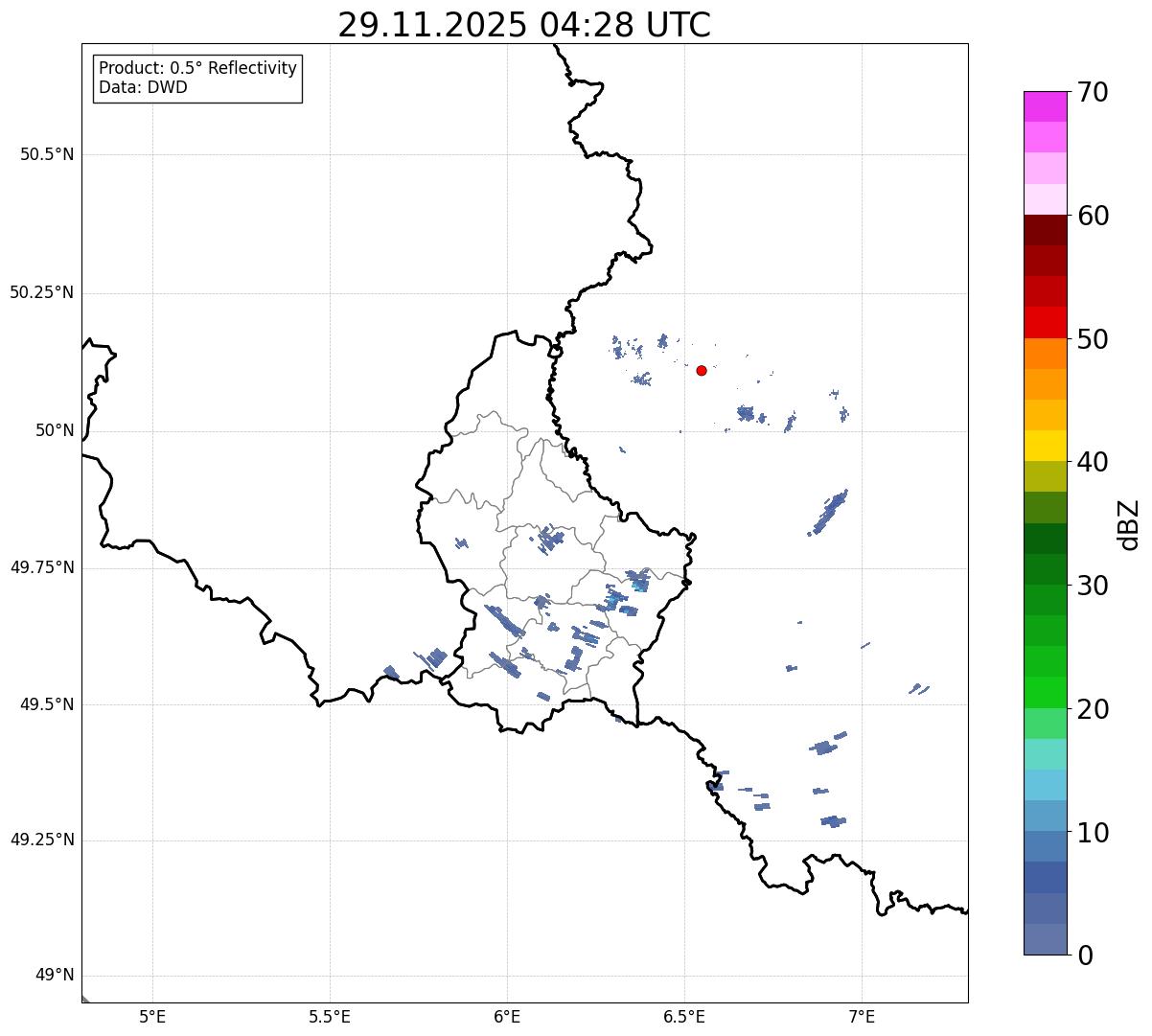Click the 10 colorbar tick label

pos(1093,832)
